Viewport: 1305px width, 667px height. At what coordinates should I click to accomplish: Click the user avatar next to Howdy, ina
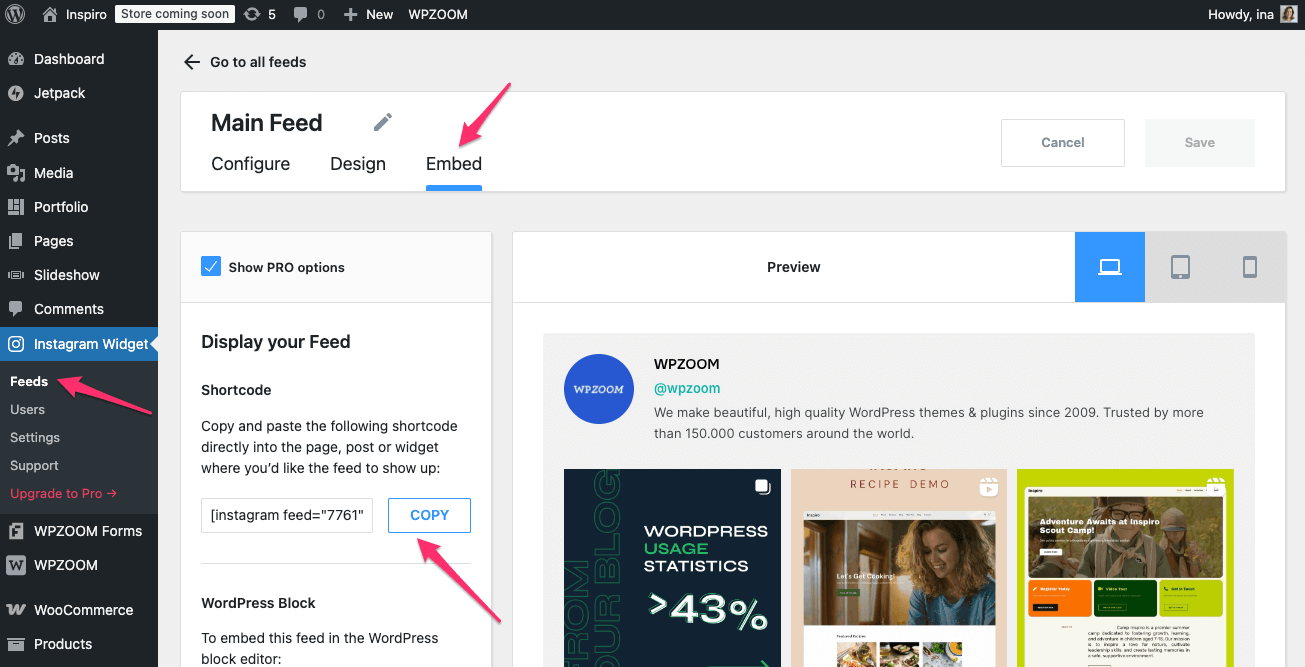(x=1289, y=14)
